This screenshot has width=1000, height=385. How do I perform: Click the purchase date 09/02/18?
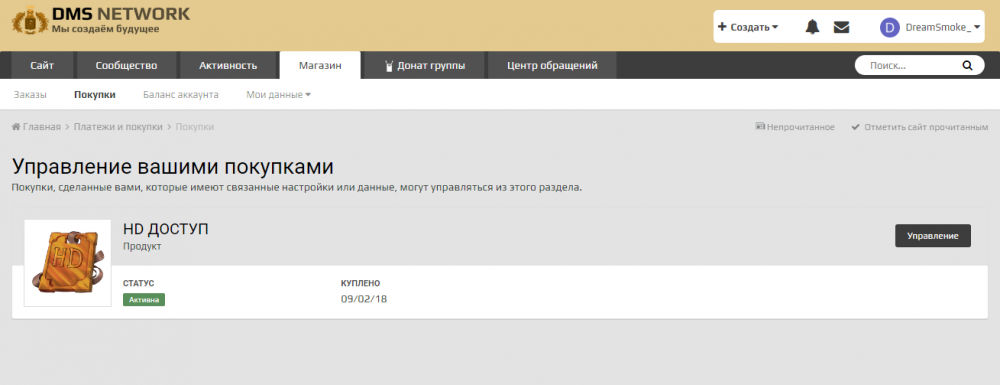coord(364,298)
